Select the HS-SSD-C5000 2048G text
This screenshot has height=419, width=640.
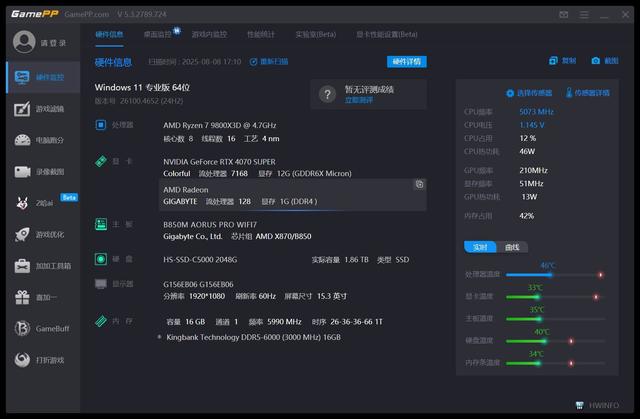click(x=200, y=260)
